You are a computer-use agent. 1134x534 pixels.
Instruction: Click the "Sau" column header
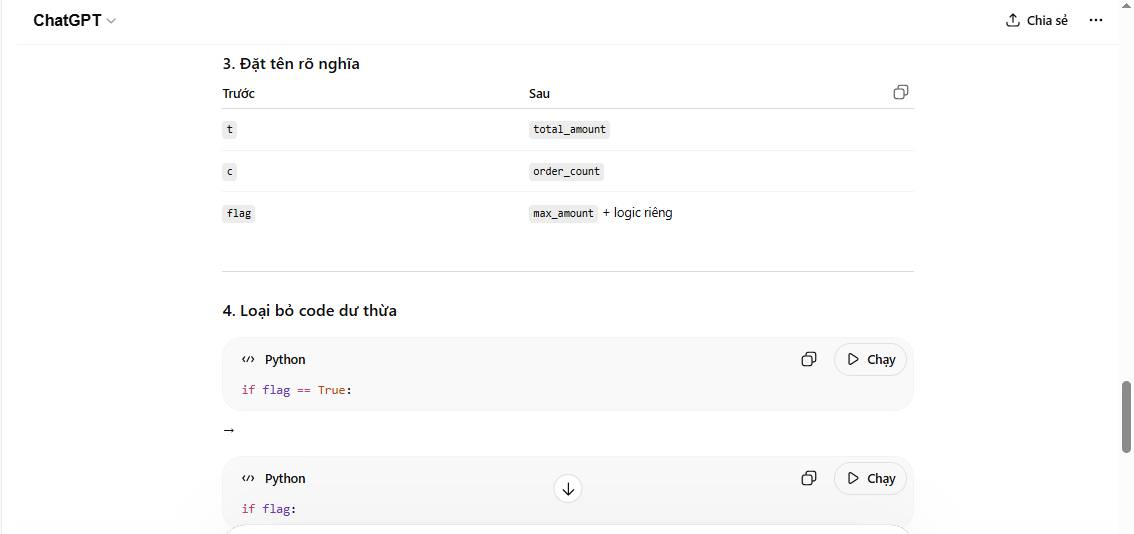[539, 93]
